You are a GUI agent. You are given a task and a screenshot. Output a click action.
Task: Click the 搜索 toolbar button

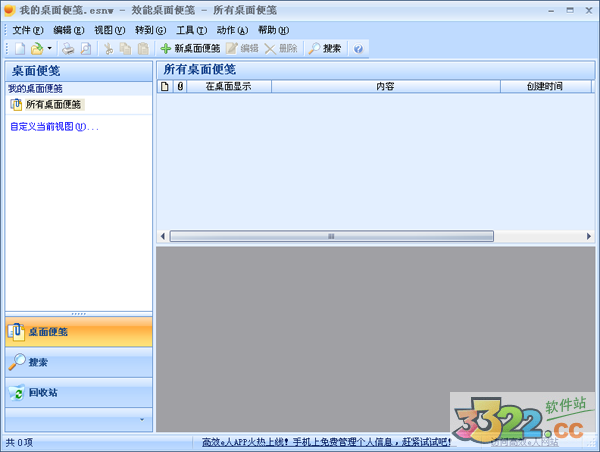[x=325, y=49]
